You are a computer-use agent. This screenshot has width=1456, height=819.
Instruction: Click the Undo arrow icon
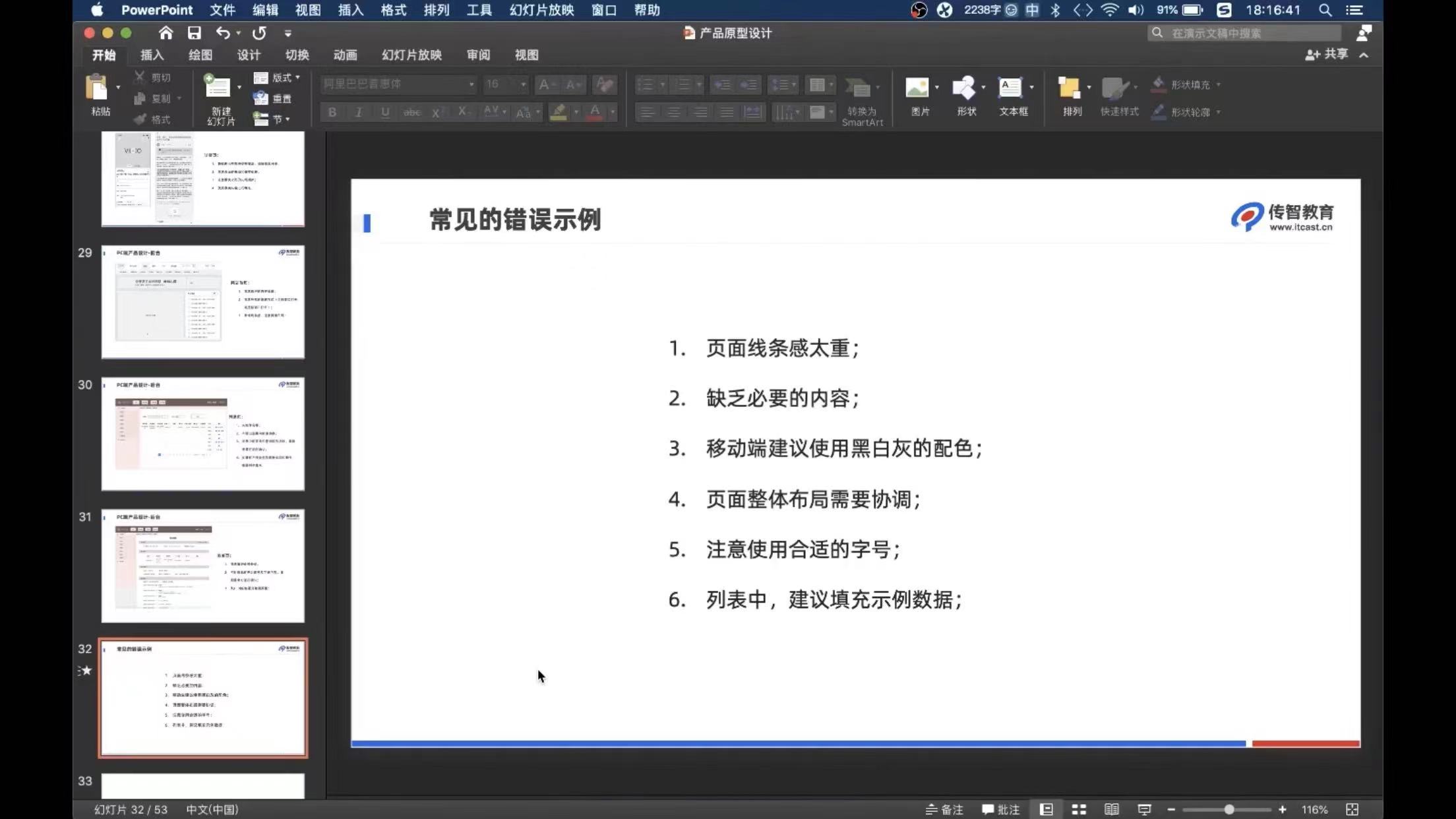click(223, 33)
